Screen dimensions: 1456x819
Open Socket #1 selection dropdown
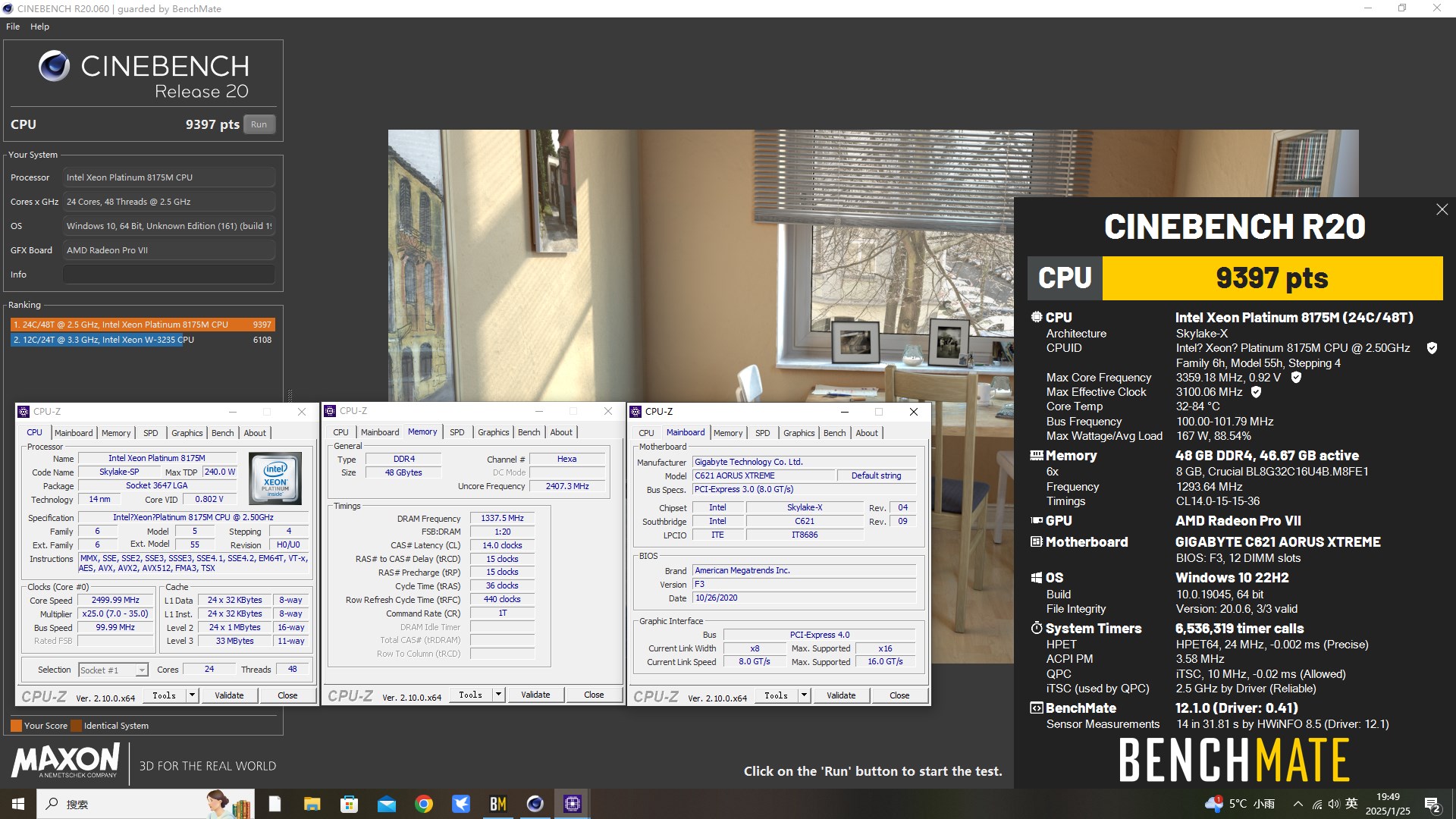113,670
